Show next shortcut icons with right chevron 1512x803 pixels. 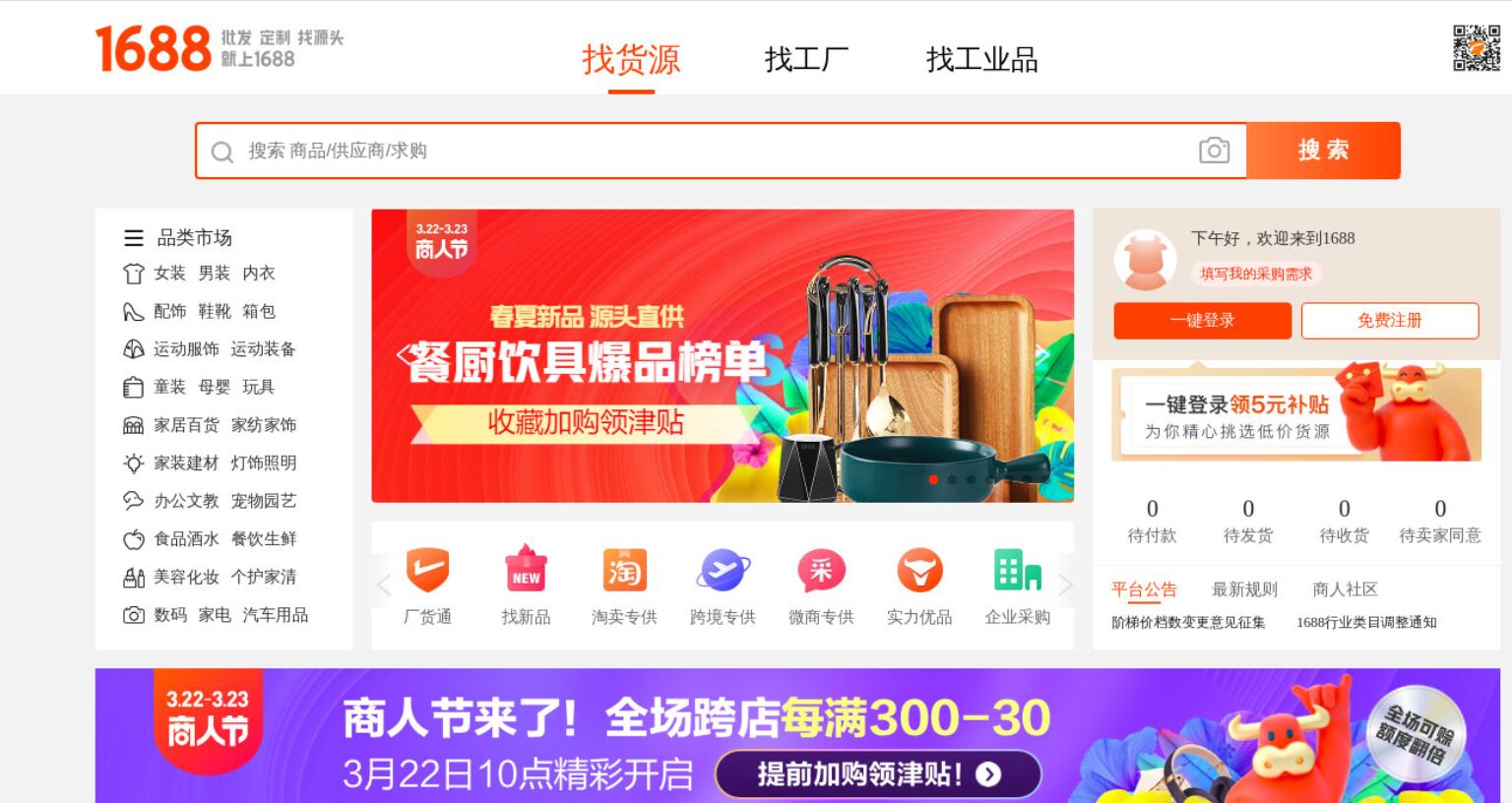tap(1064, 586)
